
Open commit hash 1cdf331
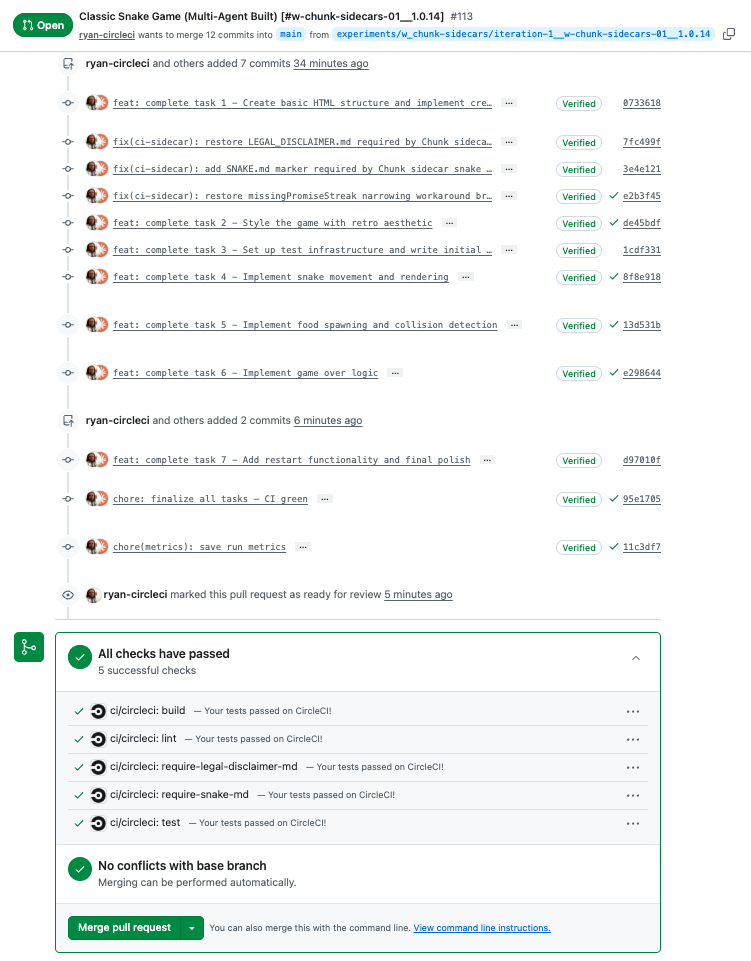pos(641,250)
